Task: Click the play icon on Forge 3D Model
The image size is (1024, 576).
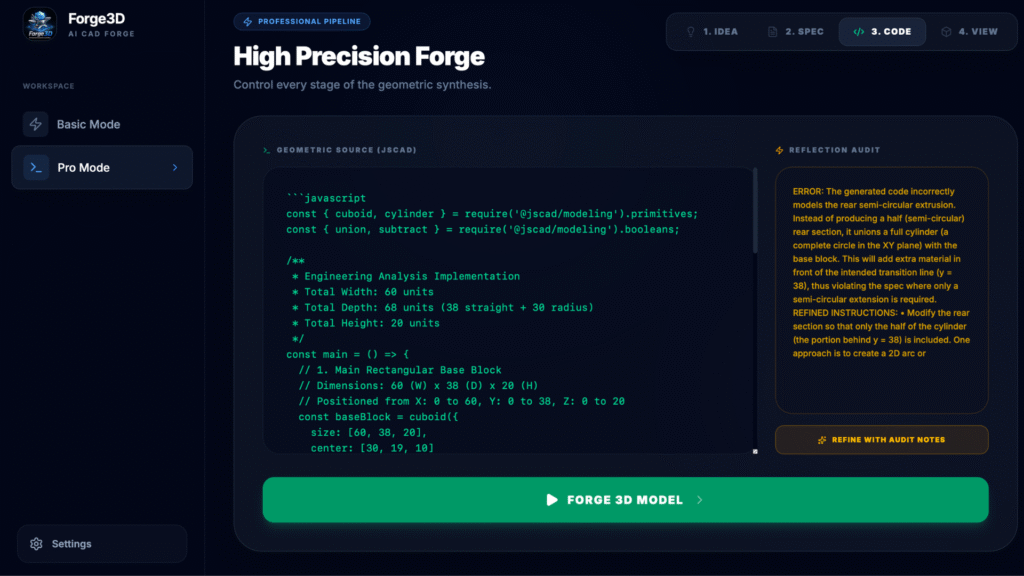Action: (x=552, y=500)
